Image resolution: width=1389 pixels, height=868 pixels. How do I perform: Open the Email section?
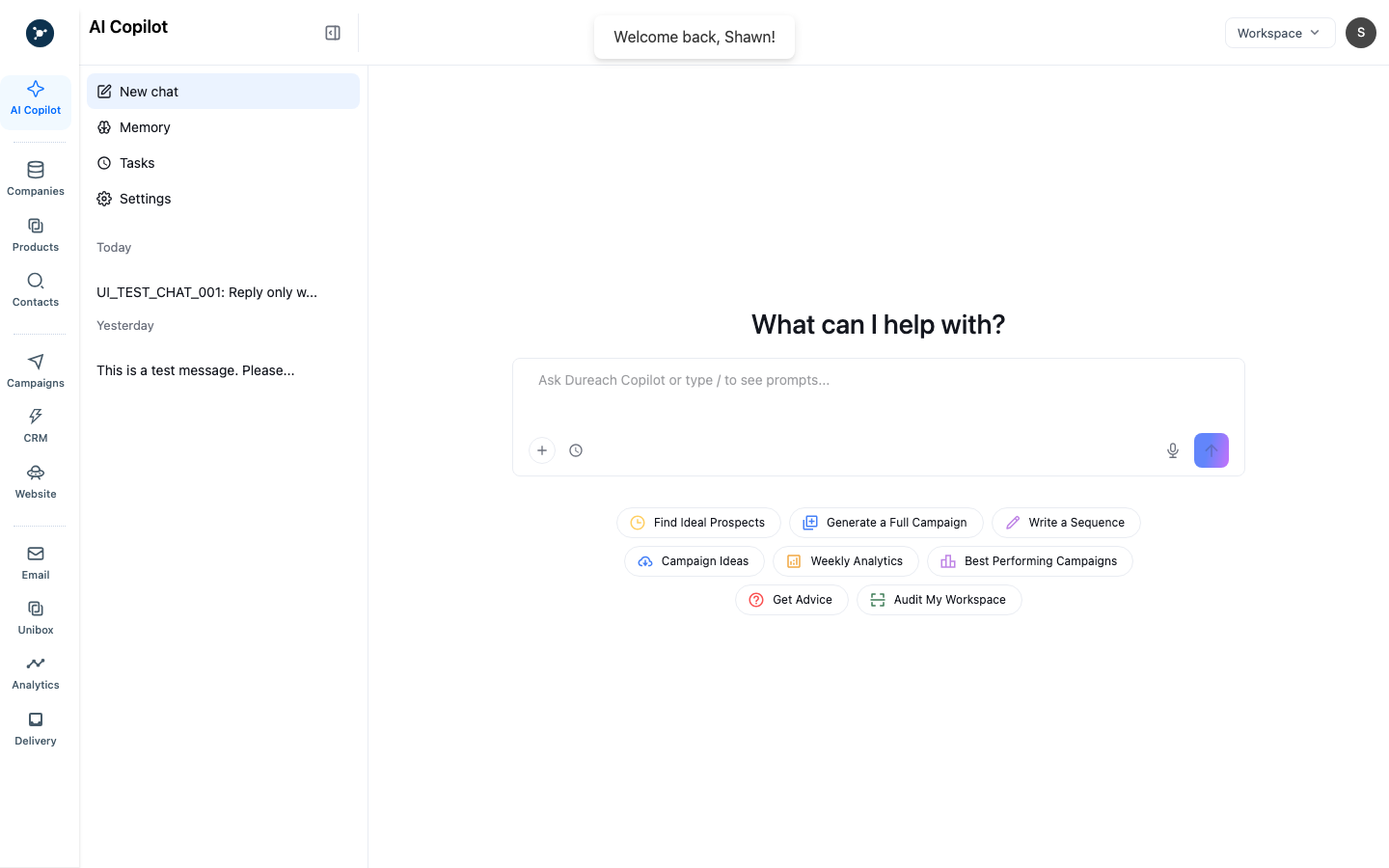(36, 563)
